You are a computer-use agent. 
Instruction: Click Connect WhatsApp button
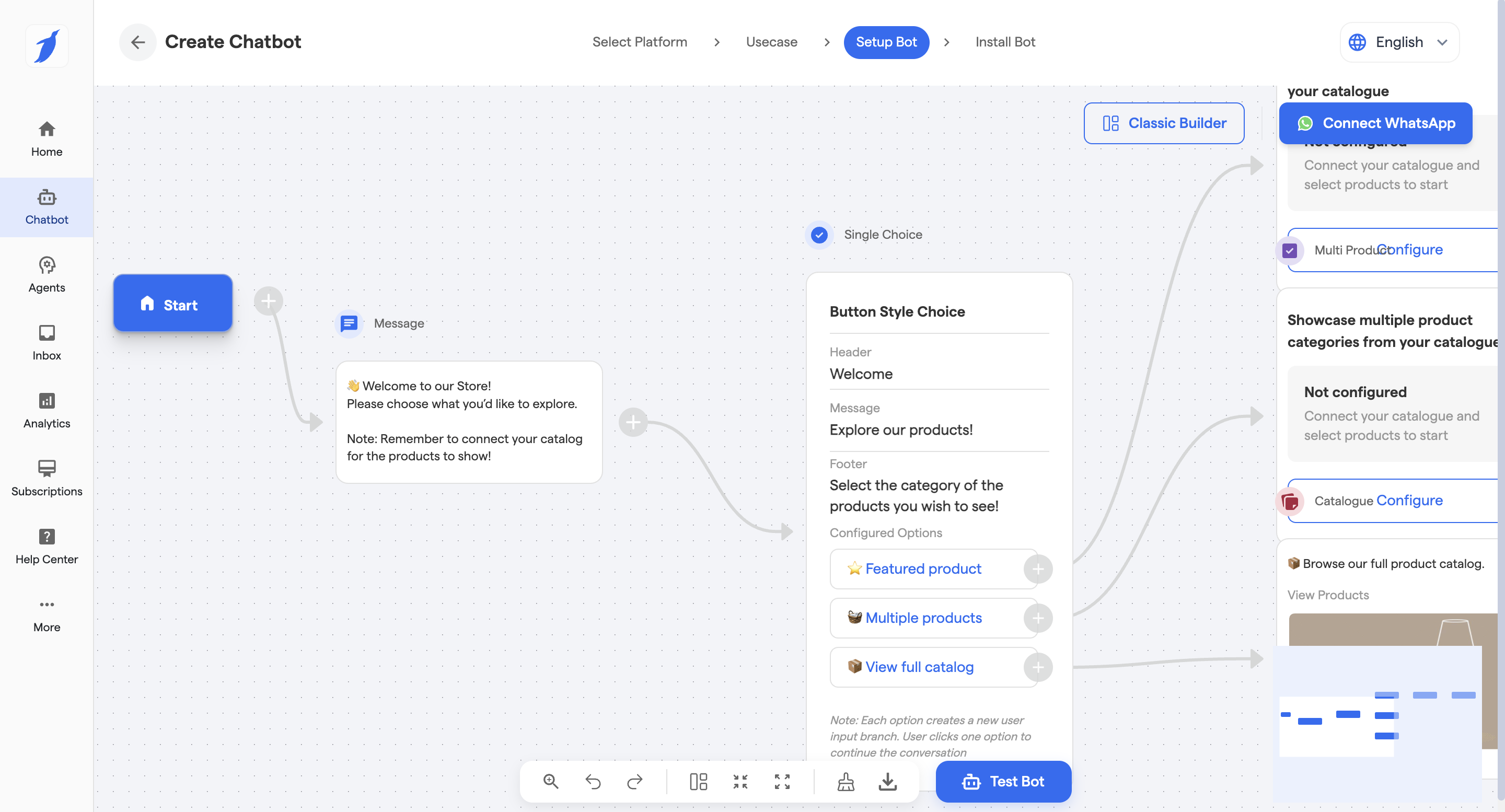[x=1375, y=123]
